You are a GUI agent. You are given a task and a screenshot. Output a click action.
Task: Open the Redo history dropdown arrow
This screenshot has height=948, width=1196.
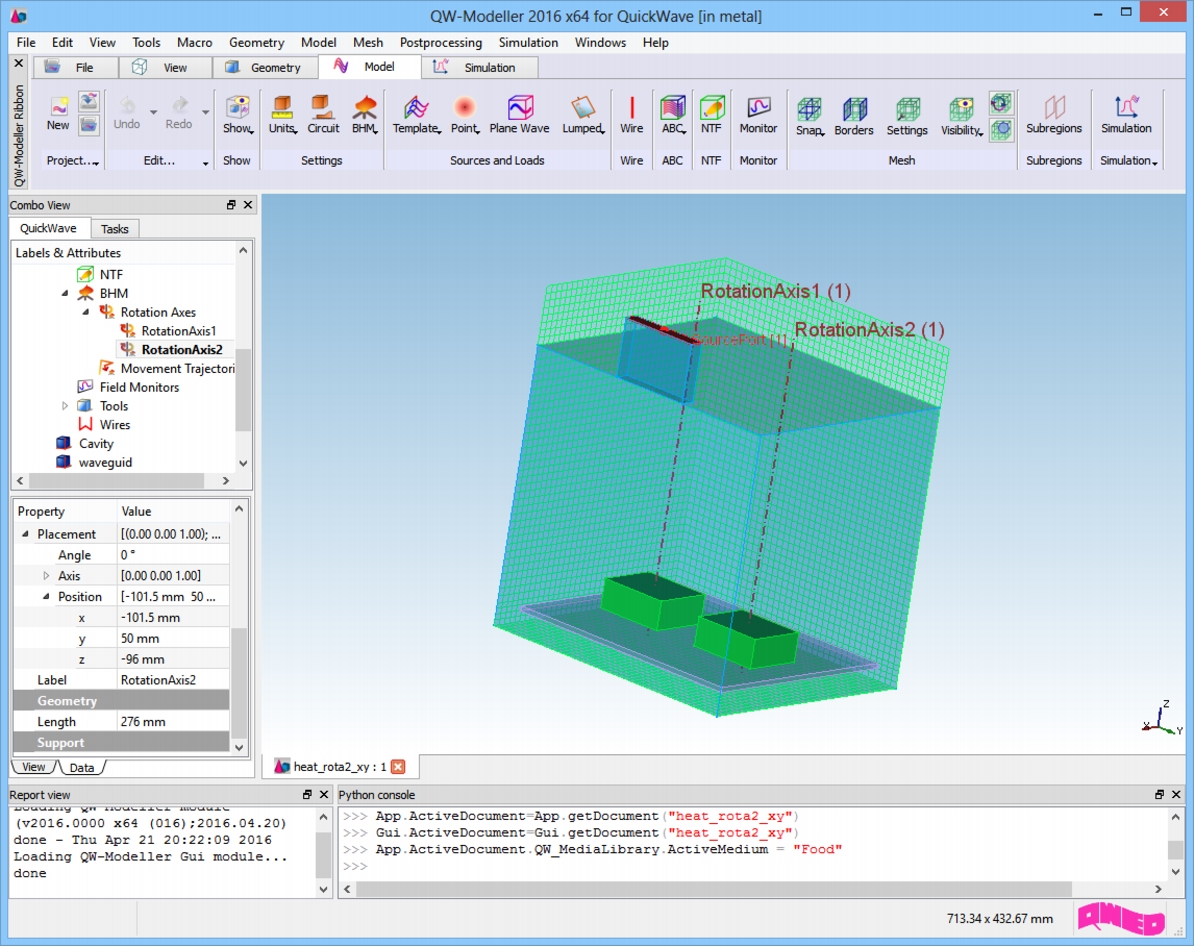click(x=205, y=112)
